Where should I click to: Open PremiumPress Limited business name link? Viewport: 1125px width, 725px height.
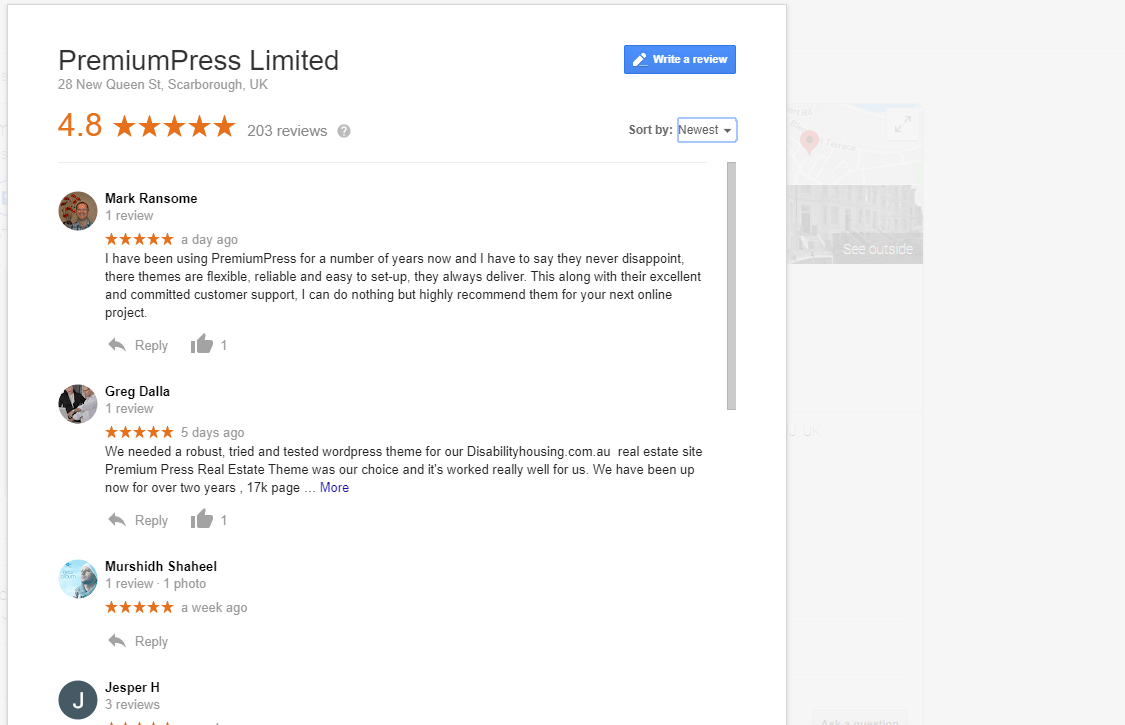pos(198,60)
